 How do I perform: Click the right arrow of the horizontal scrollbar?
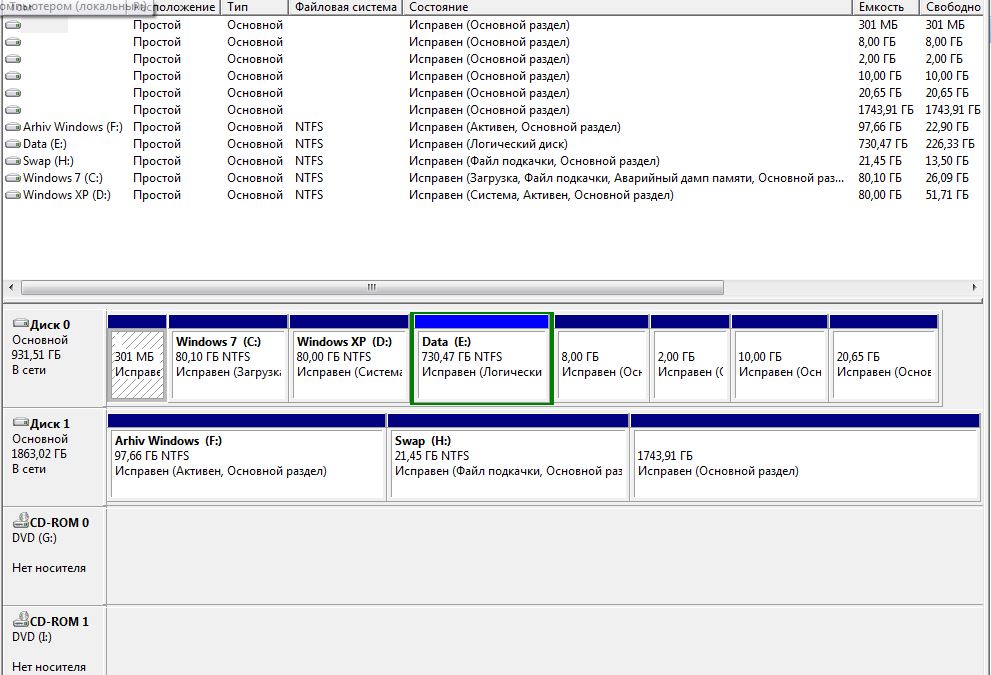click(x=974, y=288)
